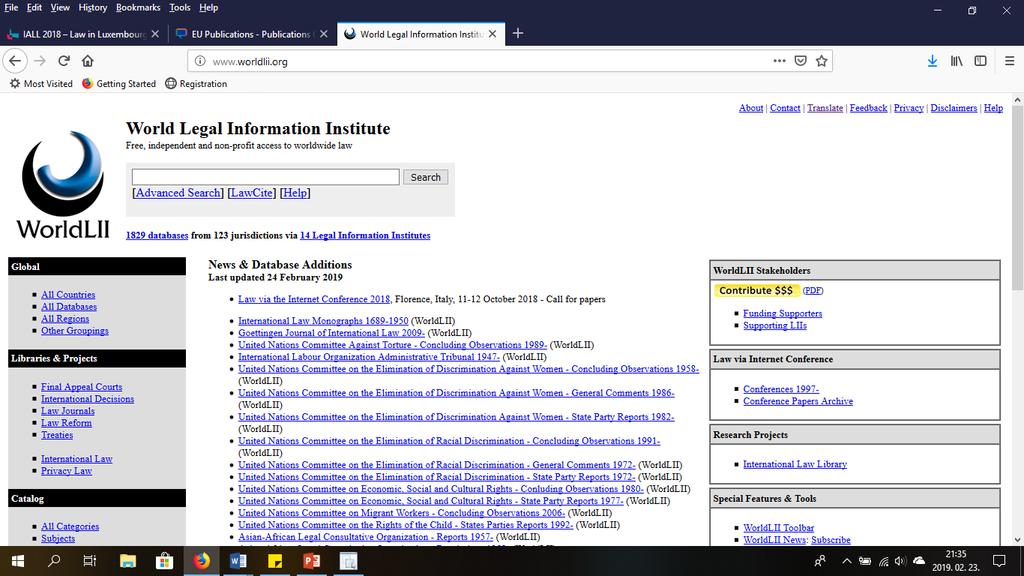The height and width of the screenshot is (576, 1024).
Task: Open a new tab with plus button
Action: coord(518,33)
